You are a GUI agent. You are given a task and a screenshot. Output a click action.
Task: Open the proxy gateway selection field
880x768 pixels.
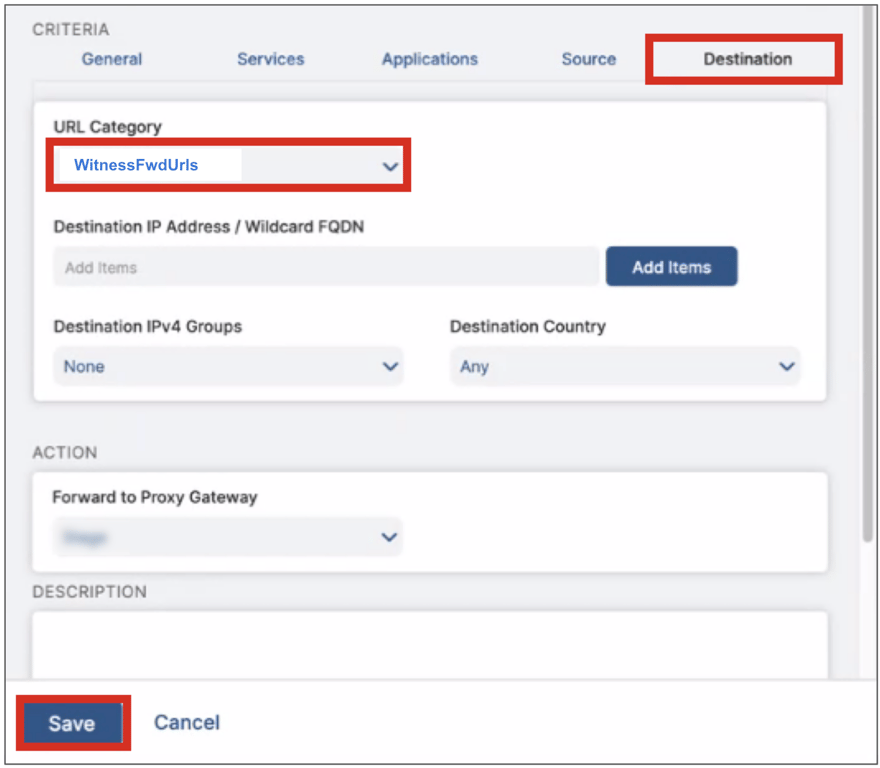[x=226, y=538]
